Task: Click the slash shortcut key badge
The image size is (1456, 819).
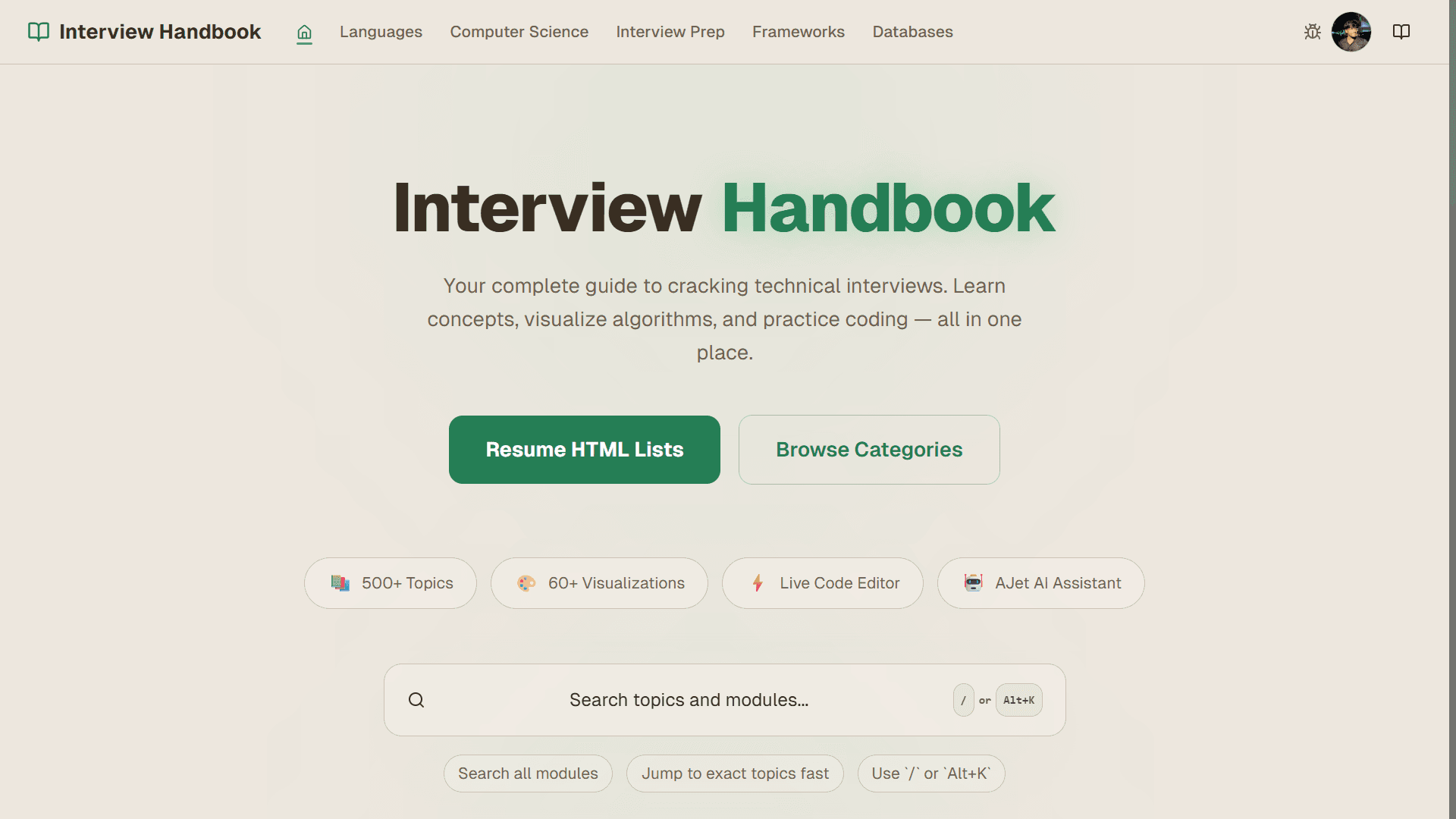Action: point(964,700)
